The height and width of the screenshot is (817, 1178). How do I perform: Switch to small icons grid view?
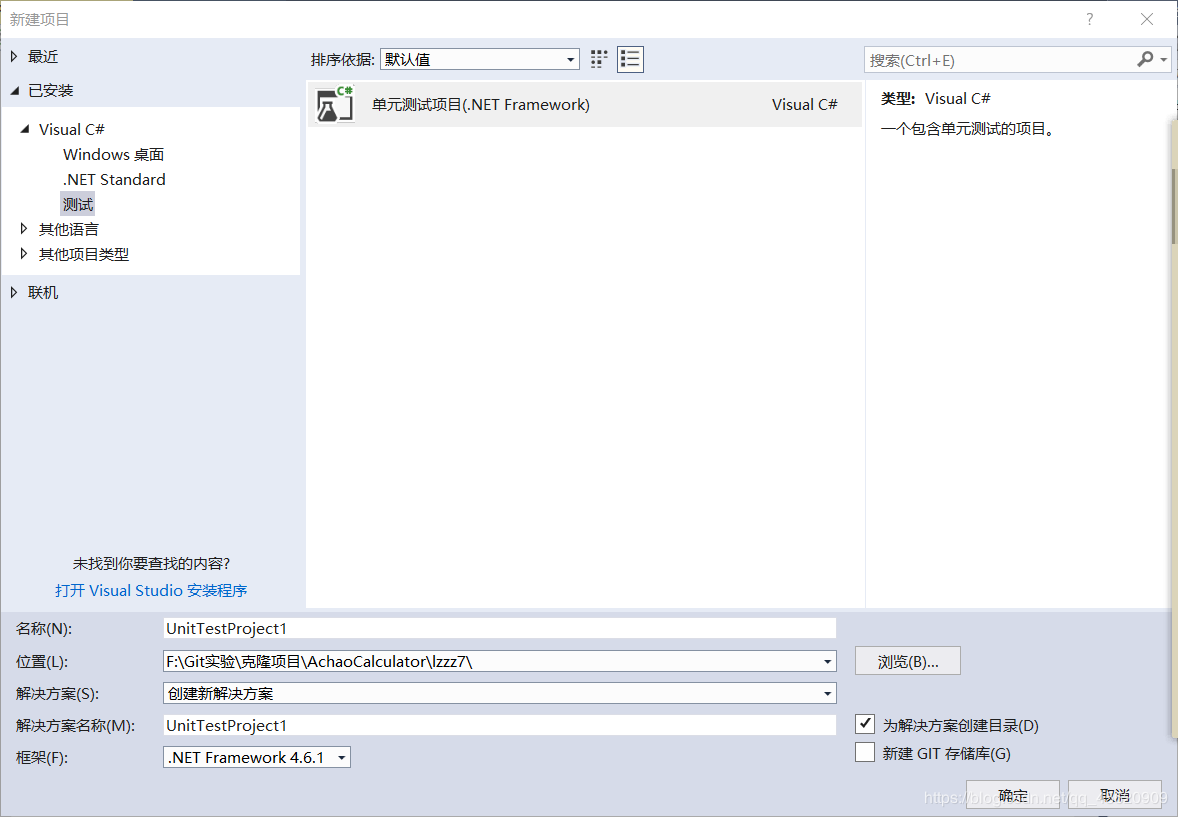click(599, 59)
